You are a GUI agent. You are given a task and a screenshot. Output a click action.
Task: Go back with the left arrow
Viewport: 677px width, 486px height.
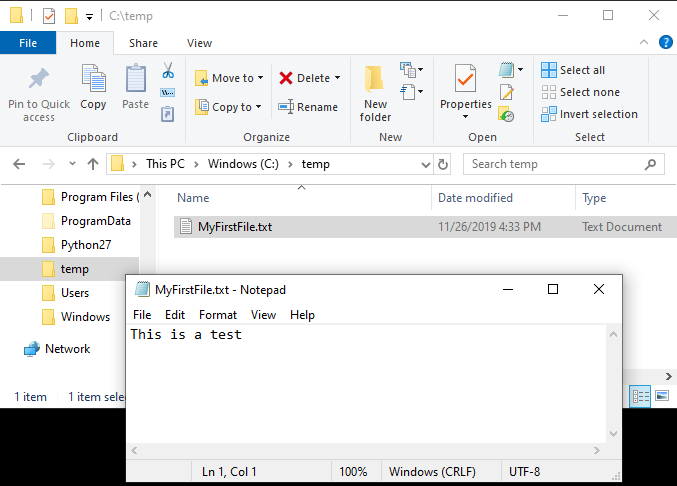coord(19,164)
